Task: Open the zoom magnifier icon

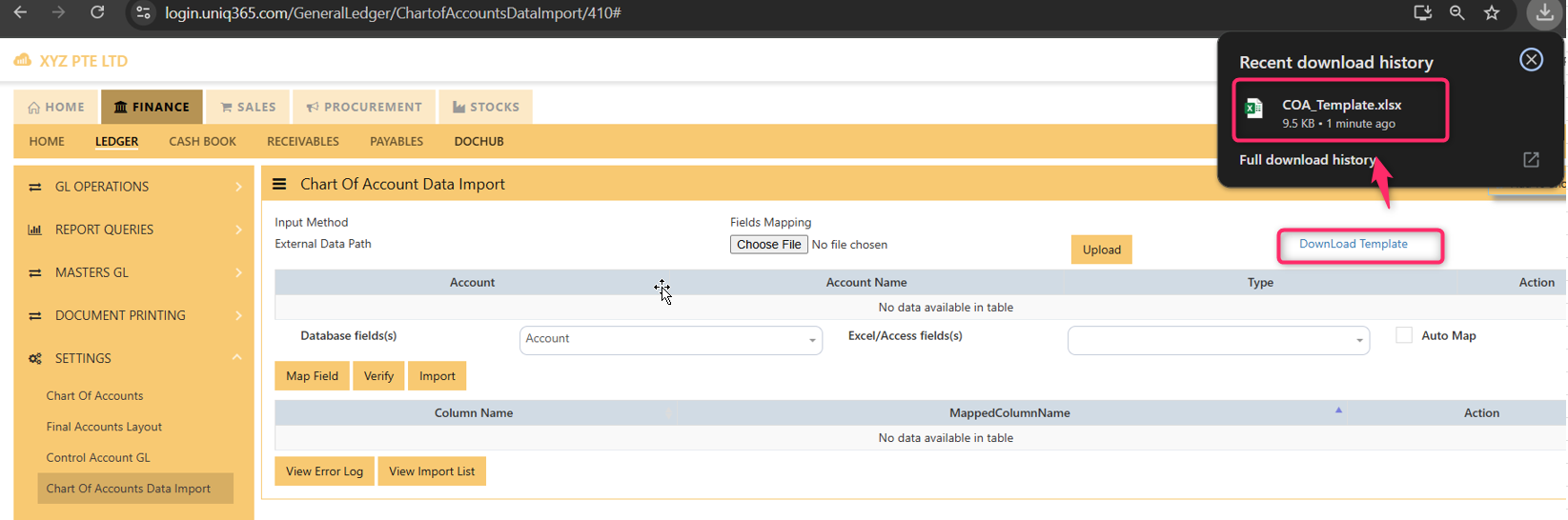Action: (x=1457, y=12)
